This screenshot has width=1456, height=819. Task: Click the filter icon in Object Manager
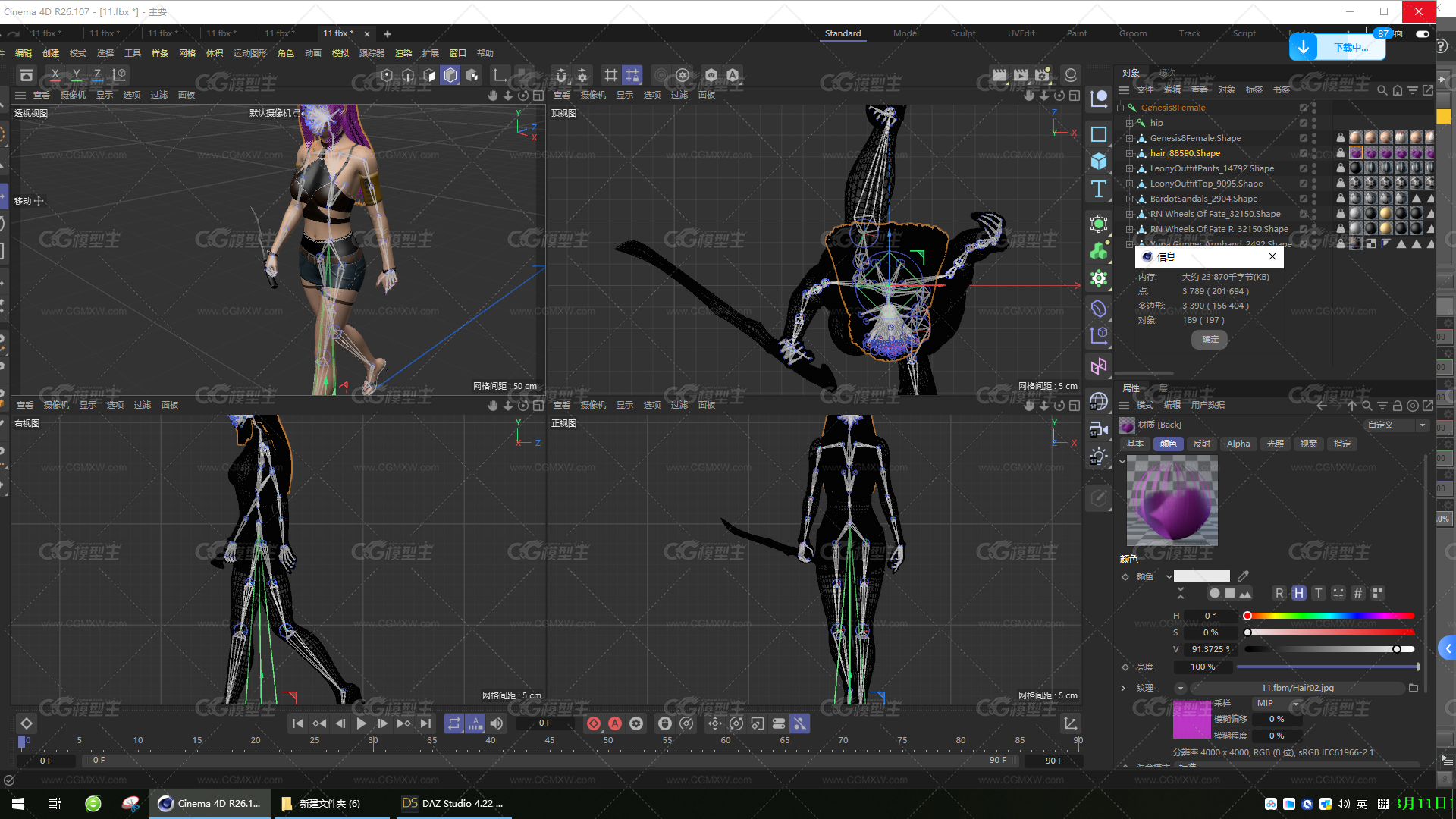tap(1412, 90)
